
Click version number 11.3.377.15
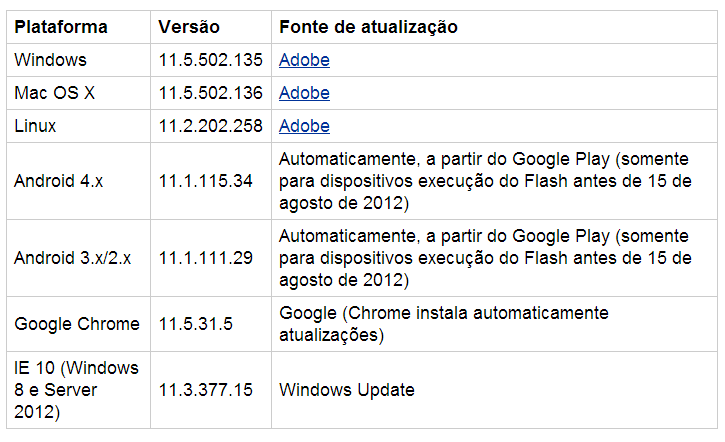coord(206,389)
